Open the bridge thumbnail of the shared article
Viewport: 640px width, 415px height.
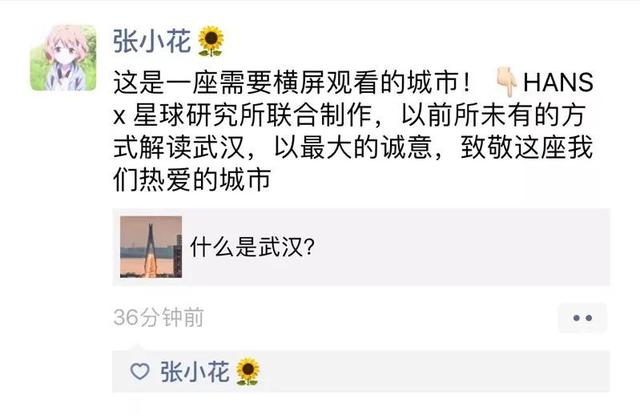(151, 247)
